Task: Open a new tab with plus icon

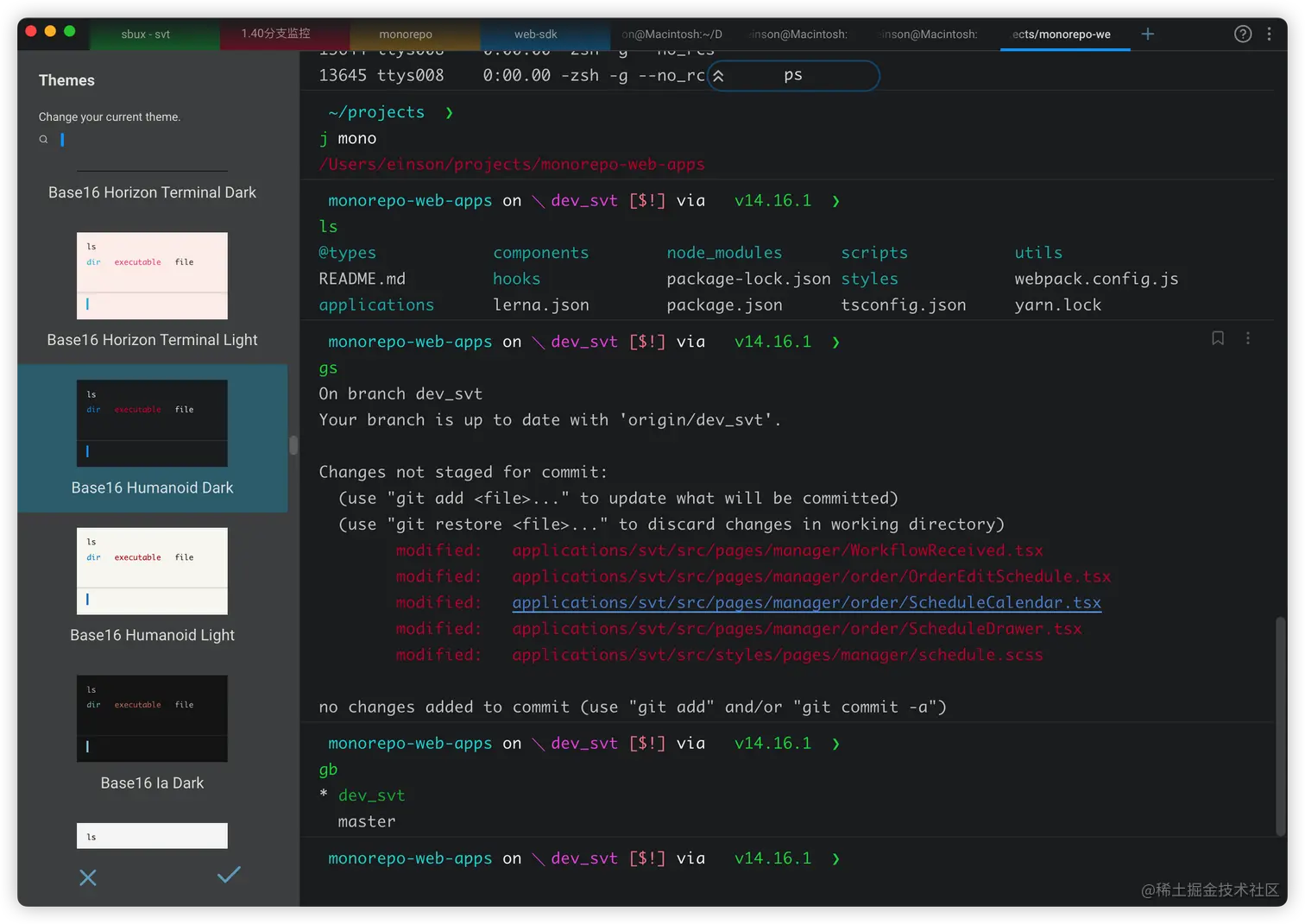Action: click(x=1147, y=34)
